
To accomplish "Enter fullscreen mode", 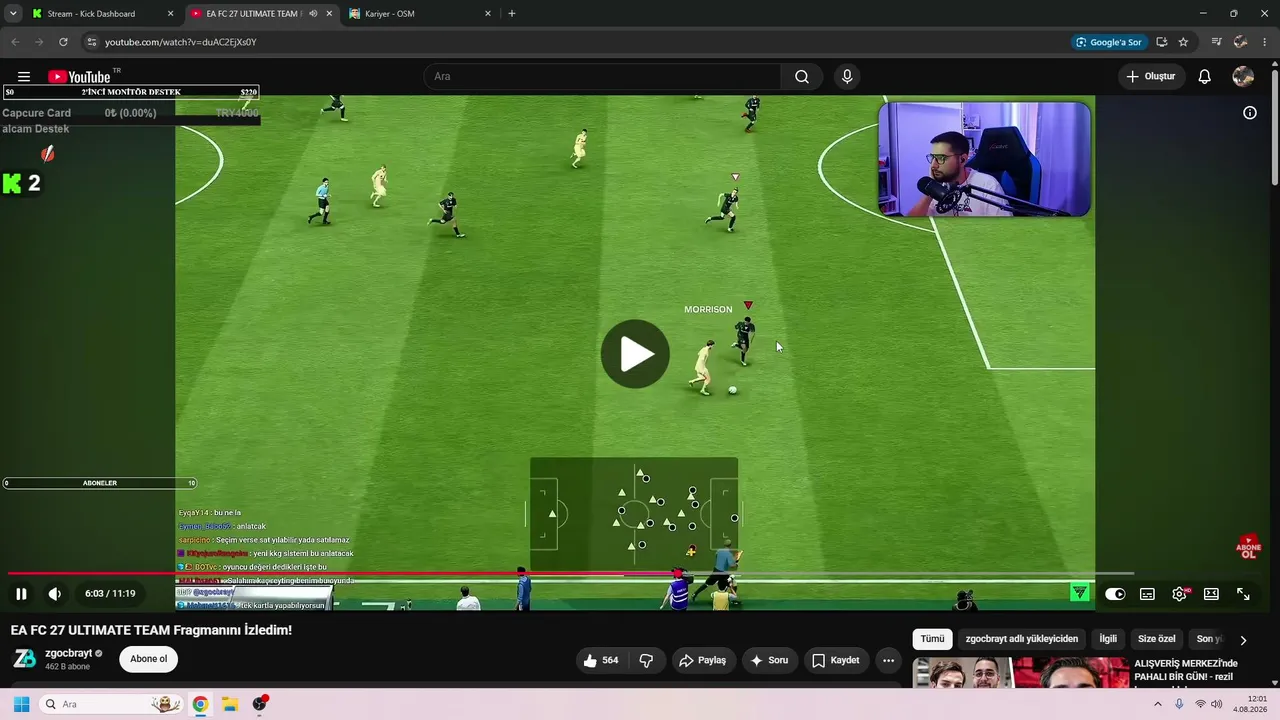I will (1243, 594).
